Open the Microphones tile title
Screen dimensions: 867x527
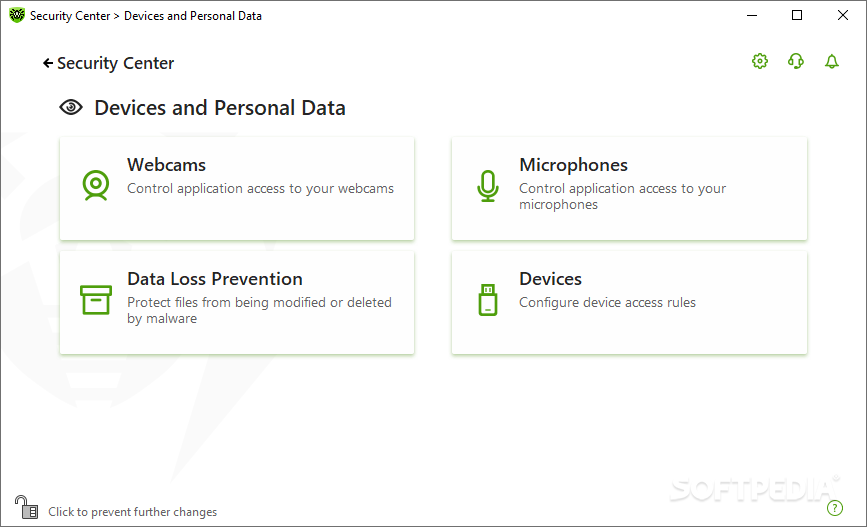coord(573,165)
